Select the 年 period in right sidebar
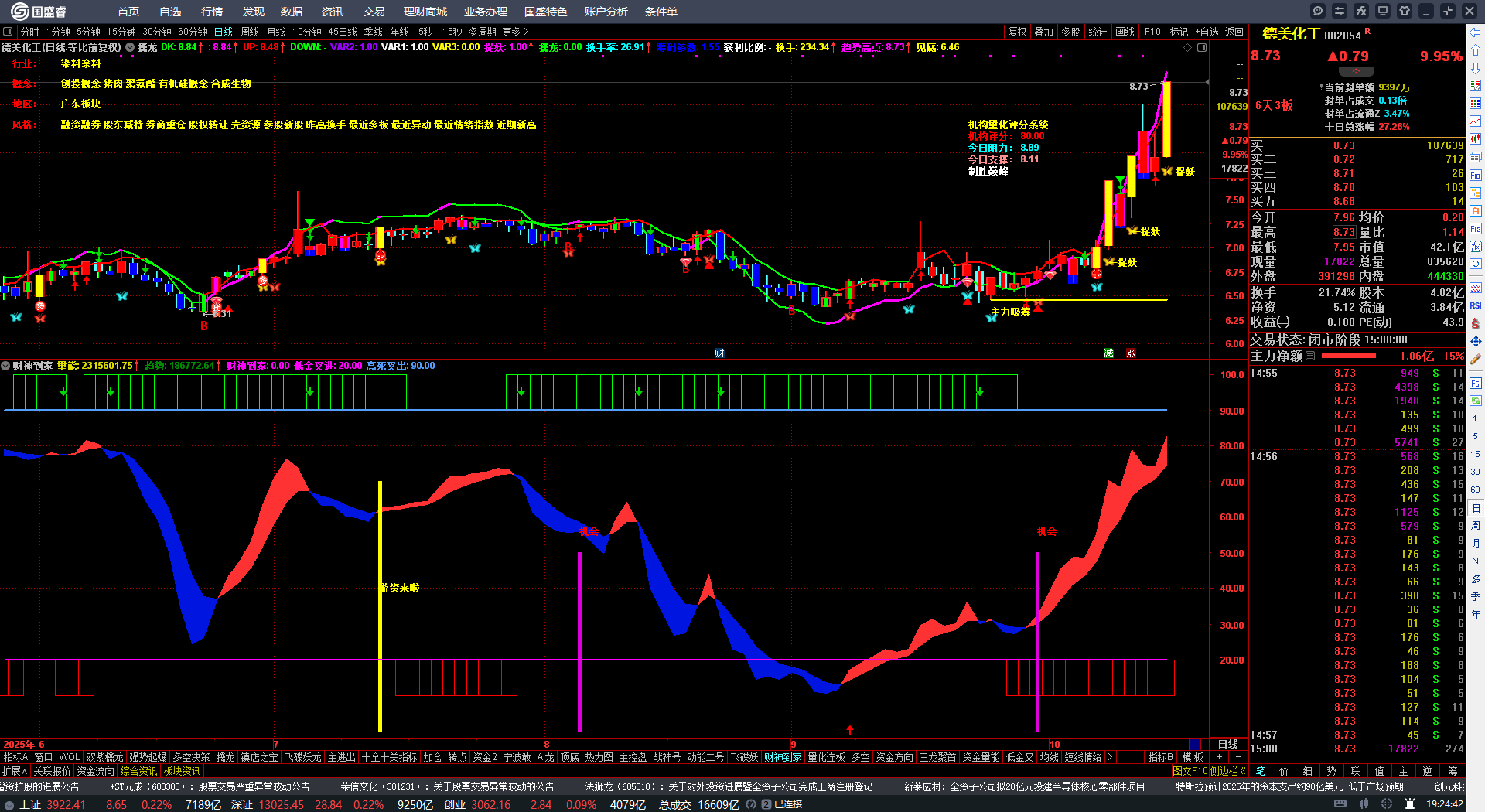1485x812 pixels. (1476, 614)
